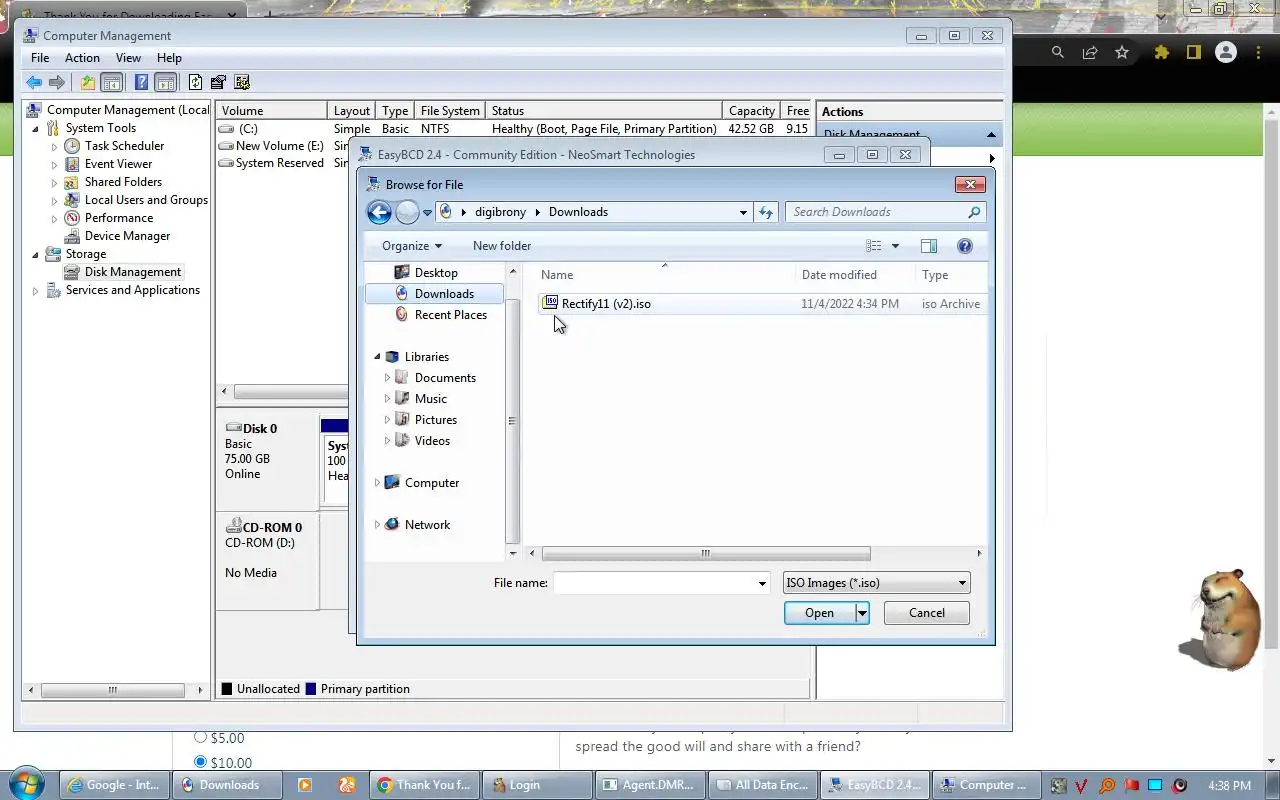Open the Chrome Extensions puzzle icon
The height and width of the screenshot is (800, 1280).
coord(1161,53)
